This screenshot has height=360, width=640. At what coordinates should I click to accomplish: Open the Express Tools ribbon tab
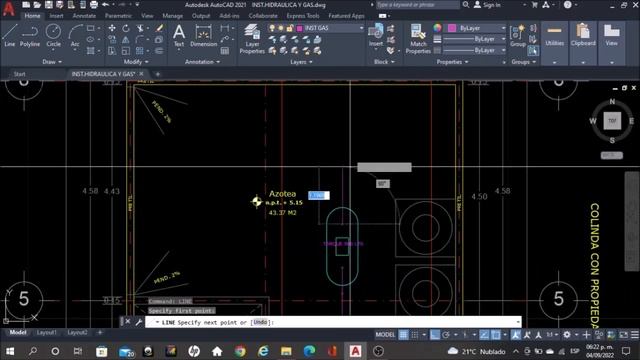[303, 16]
